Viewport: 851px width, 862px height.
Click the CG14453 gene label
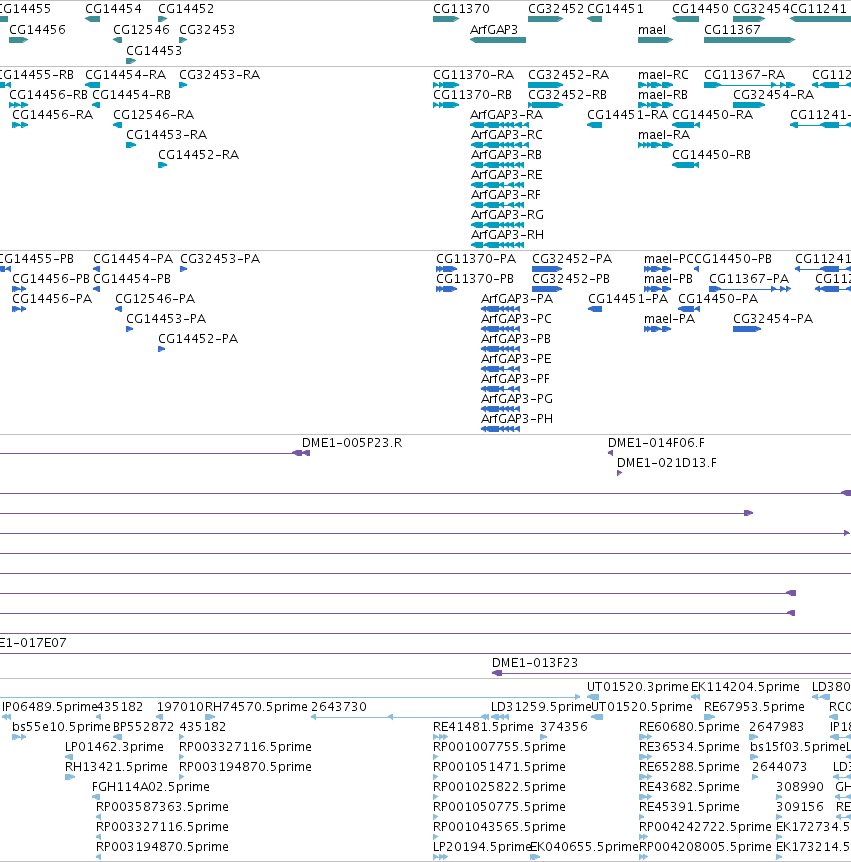[154, 51]
